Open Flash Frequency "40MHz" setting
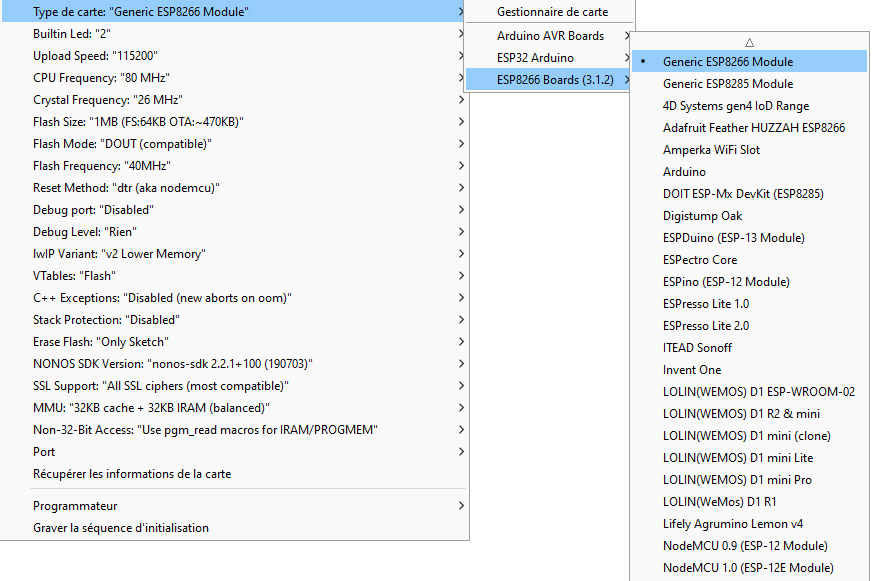874x581 pixels. click(234, 166)
